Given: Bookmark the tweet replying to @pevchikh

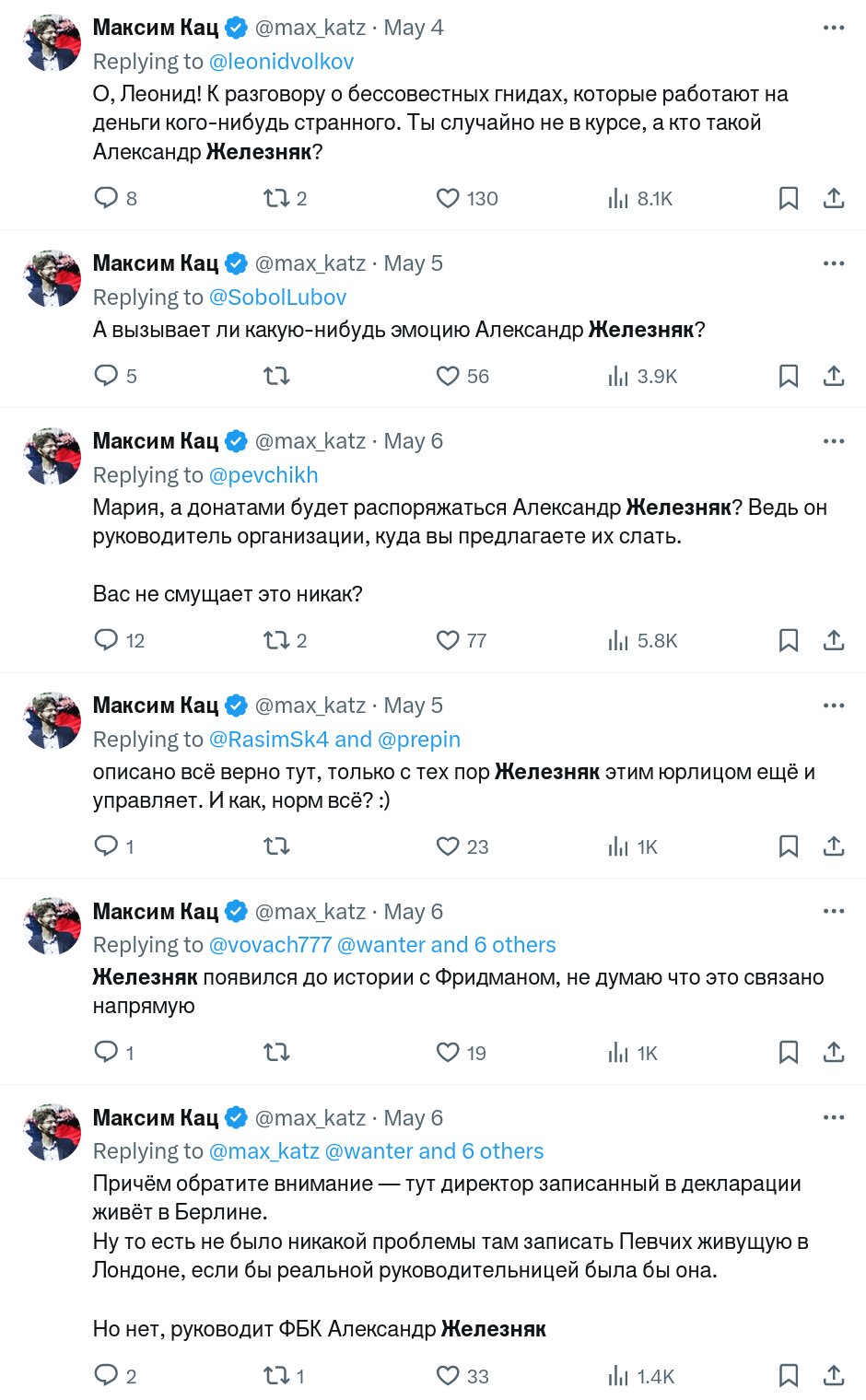Looking at the screenshot, I should pyautogui.click(x=789, y=640).
